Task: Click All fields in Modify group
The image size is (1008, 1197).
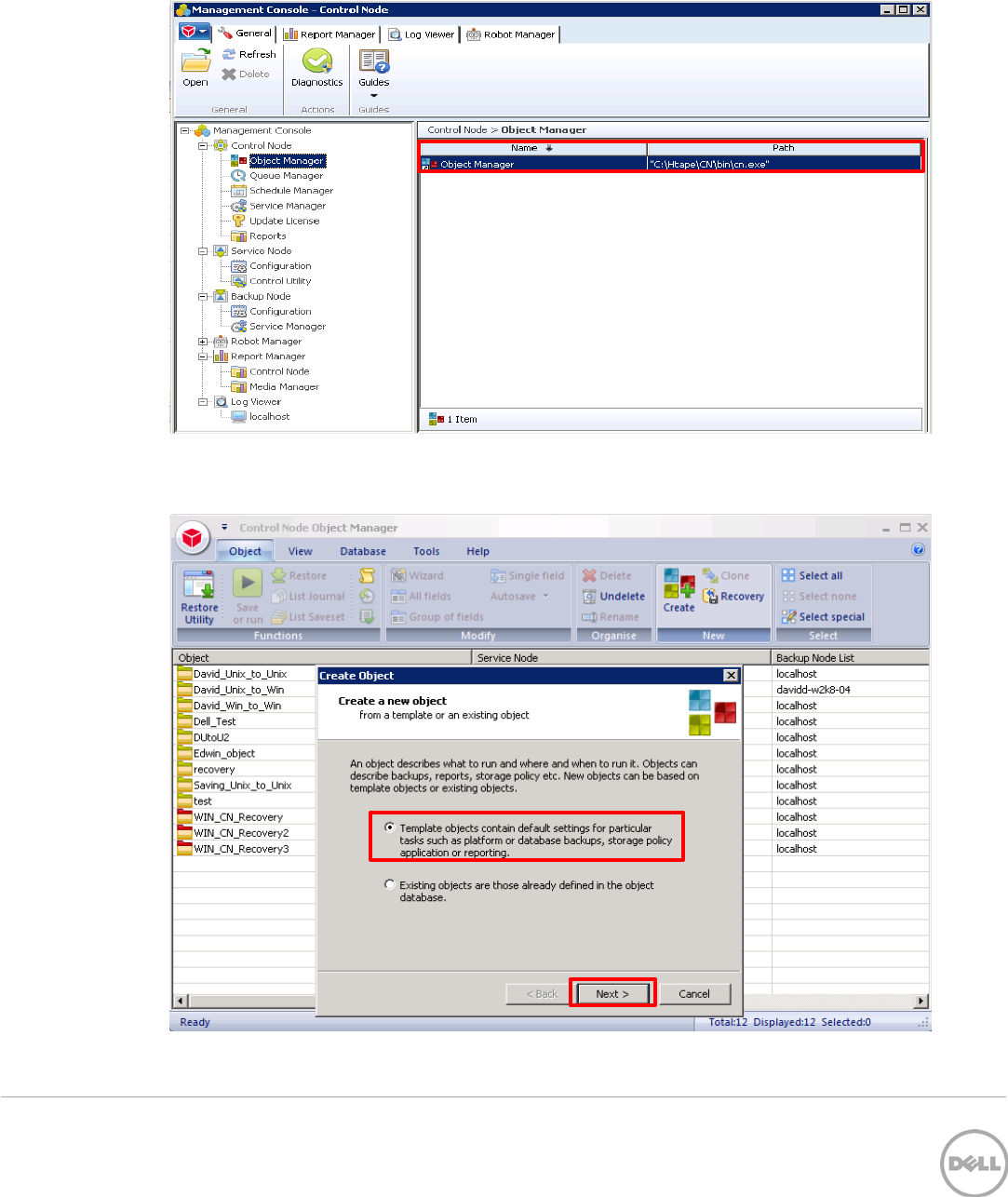Action: pos(422,597)
